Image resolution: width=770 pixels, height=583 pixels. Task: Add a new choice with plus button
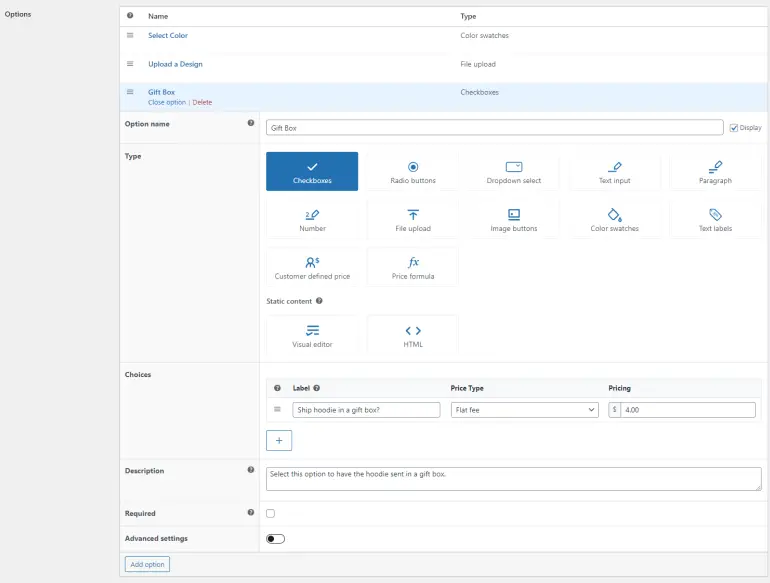(279, 441)
